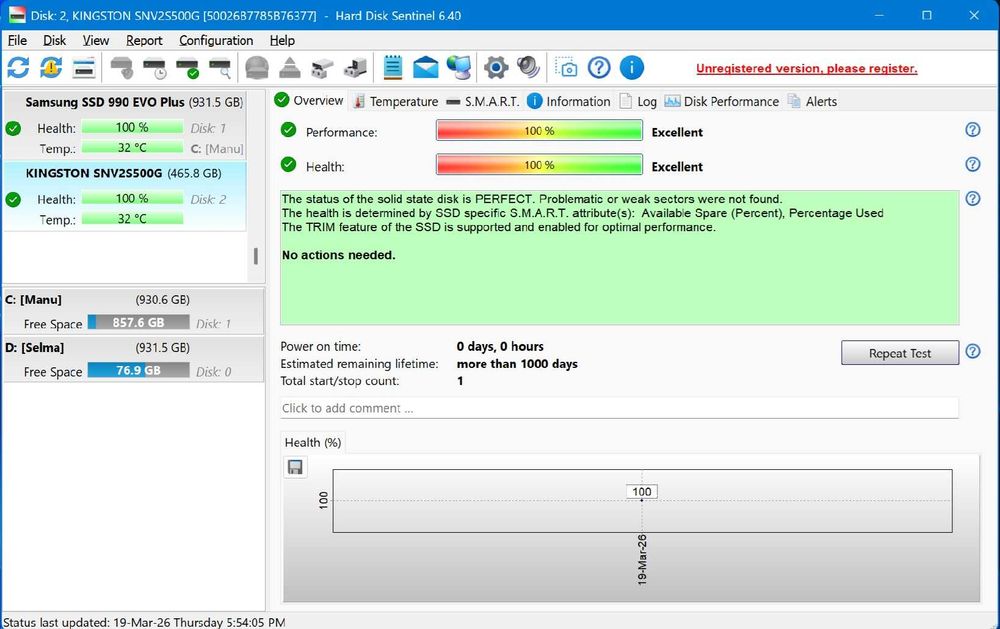This screenshot has height=629, width=1000.
Task: Click the disk list scrollbar handle
Action: pyautogui.click(x=256, y=256)
